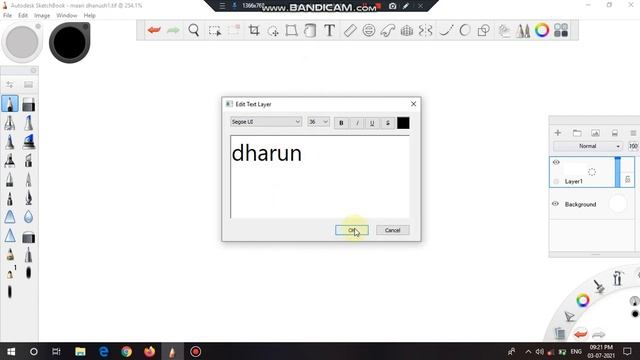
Task: Open the Window menu
Action: pos(67,16)
